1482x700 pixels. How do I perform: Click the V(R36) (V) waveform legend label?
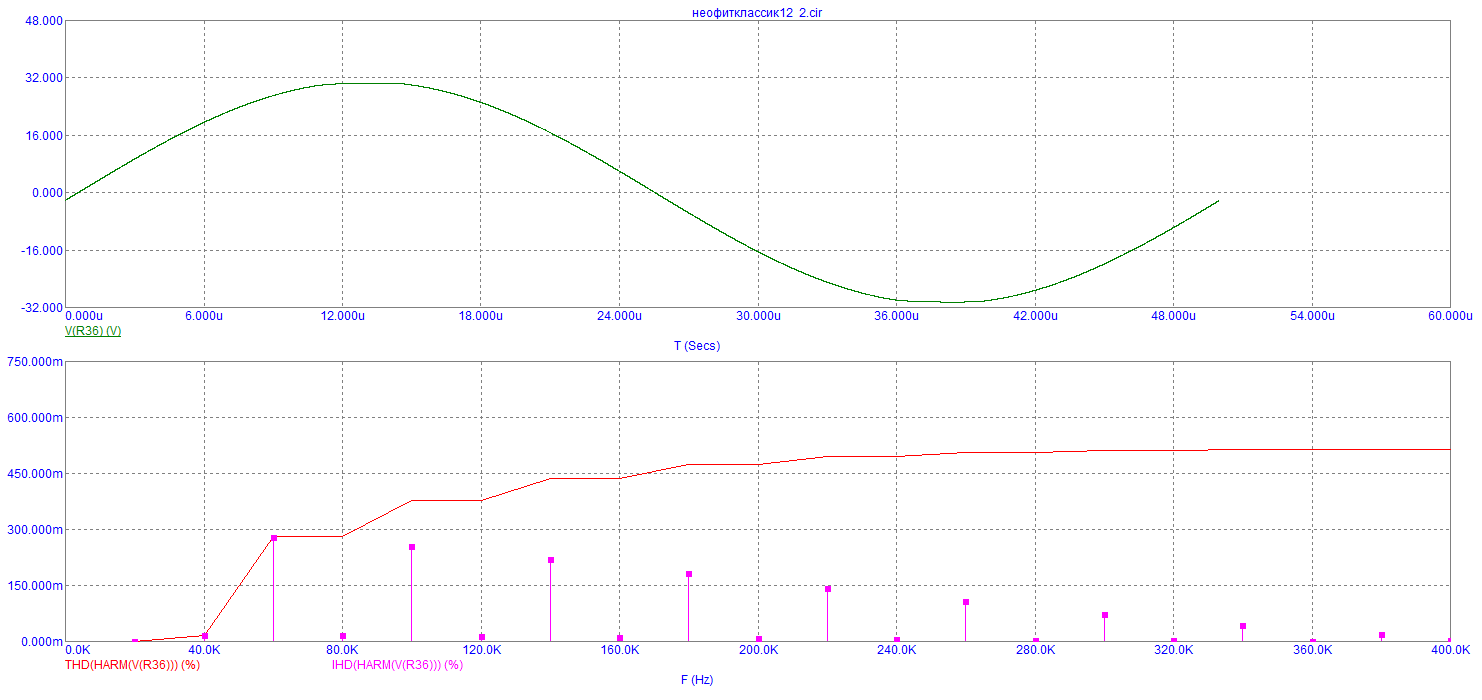coord(93,331)
